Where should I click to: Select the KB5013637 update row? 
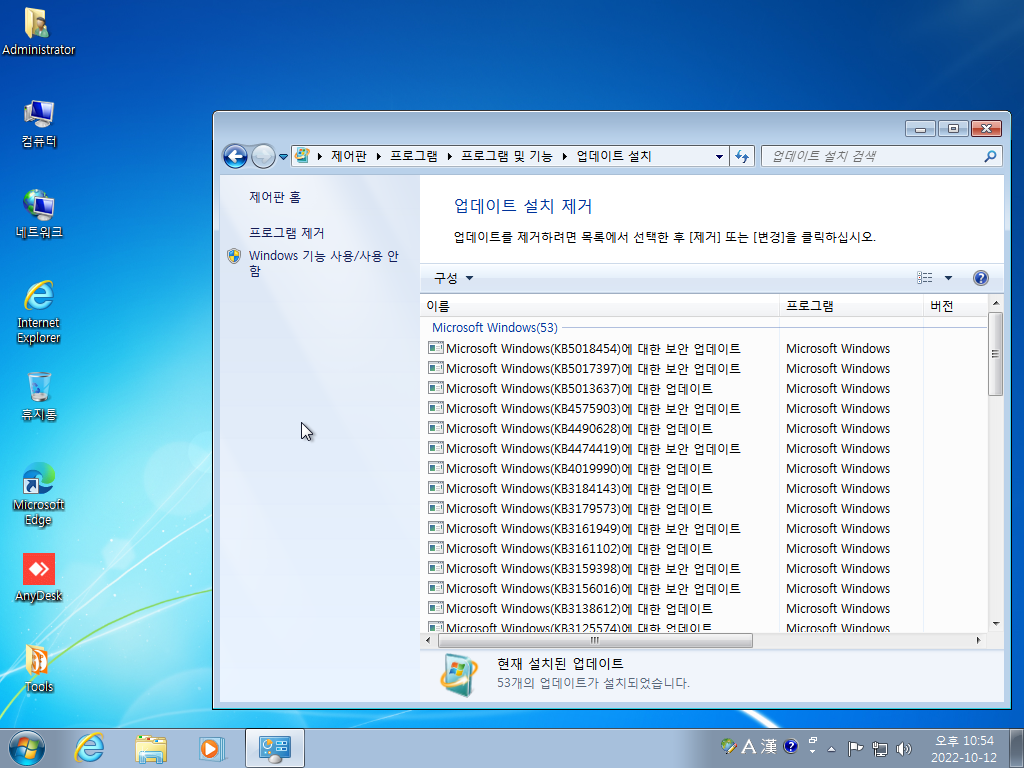click(x=705, y=389)
